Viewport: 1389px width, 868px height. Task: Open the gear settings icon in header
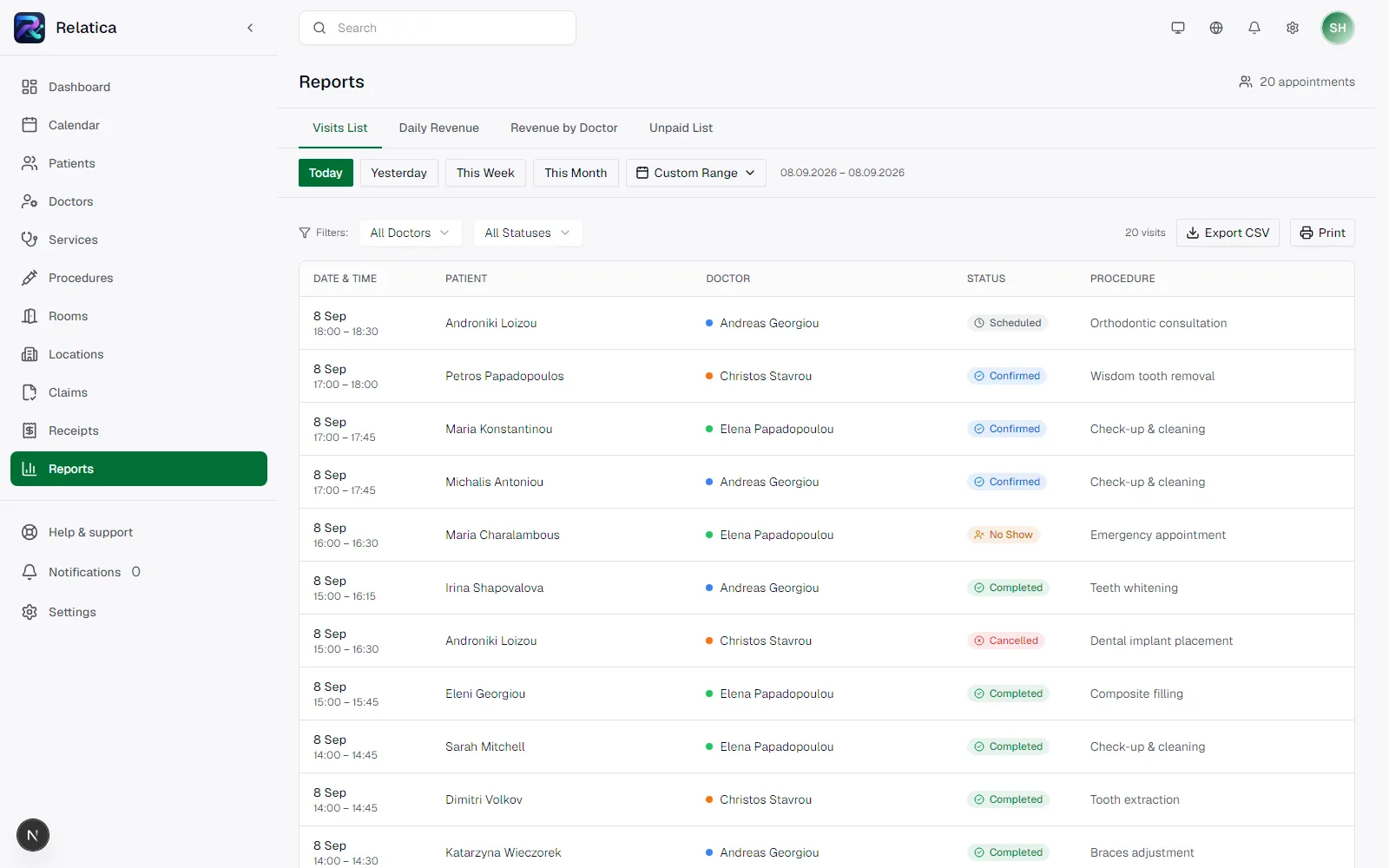tap(1293, 28)
